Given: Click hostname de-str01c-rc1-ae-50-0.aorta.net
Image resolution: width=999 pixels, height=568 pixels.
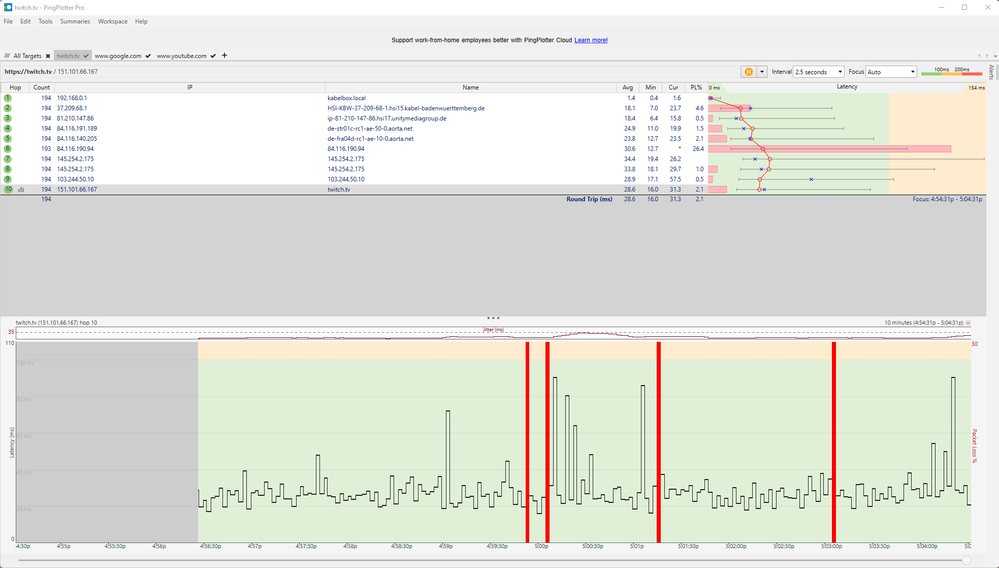Looking at the screenshot, I should pos(370,129).
